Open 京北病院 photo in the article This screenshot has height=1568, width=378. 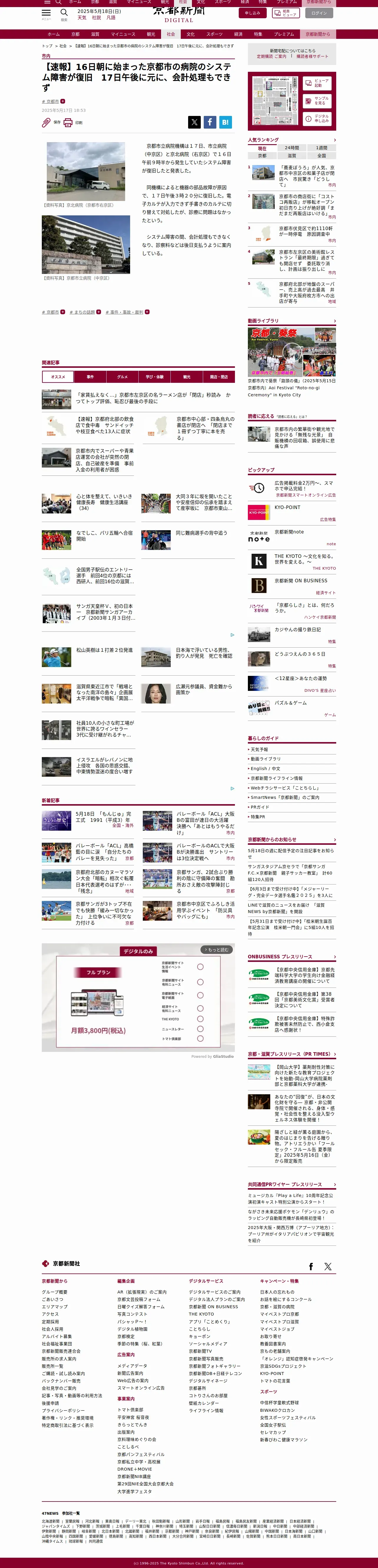(86, 172)
